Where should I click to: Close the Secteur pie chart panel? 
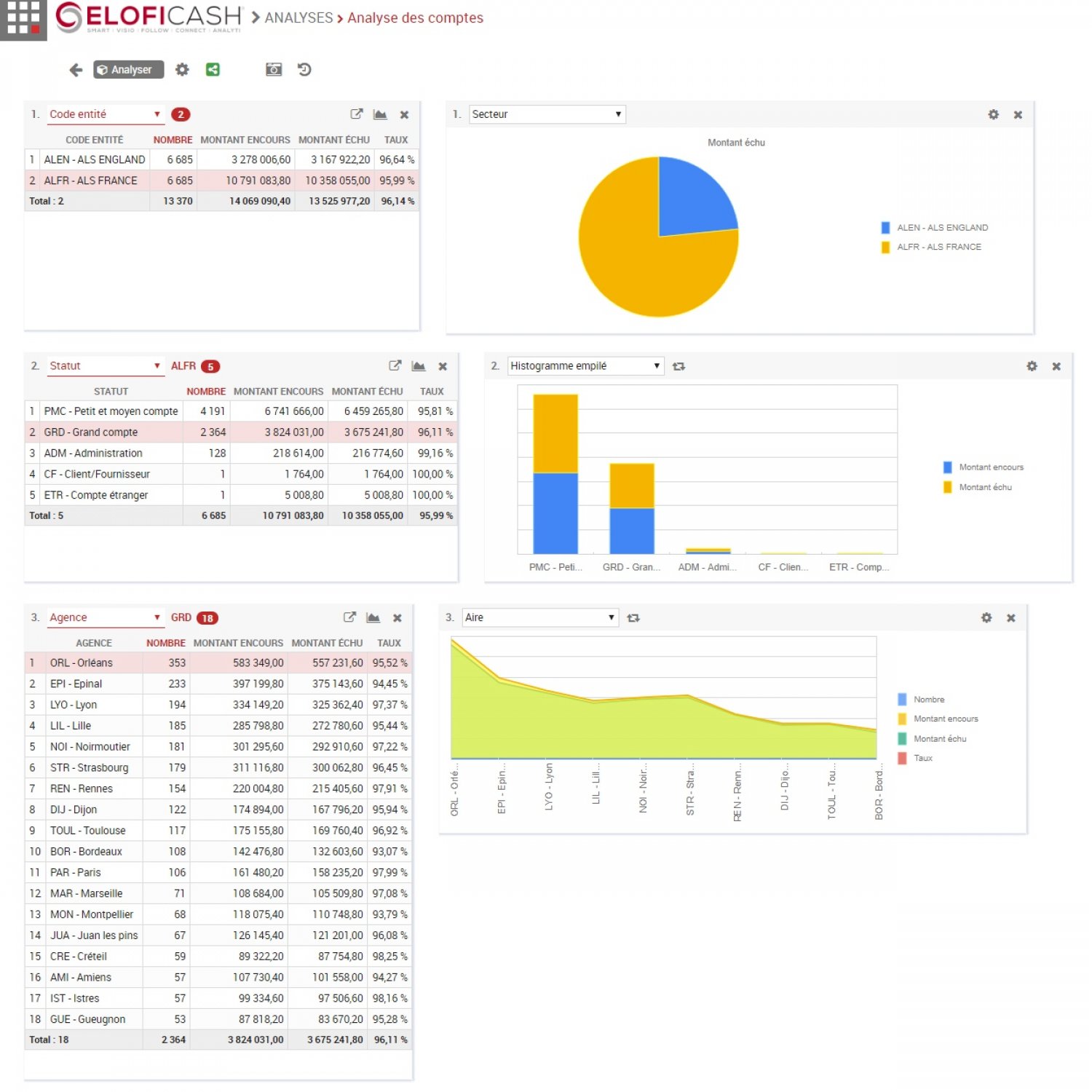pos(1018,115)
